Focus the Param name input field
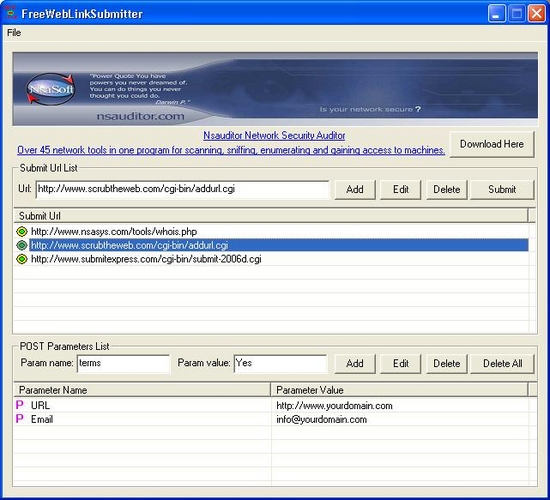Viewport: 550px width, 500px height. [123, 363]
